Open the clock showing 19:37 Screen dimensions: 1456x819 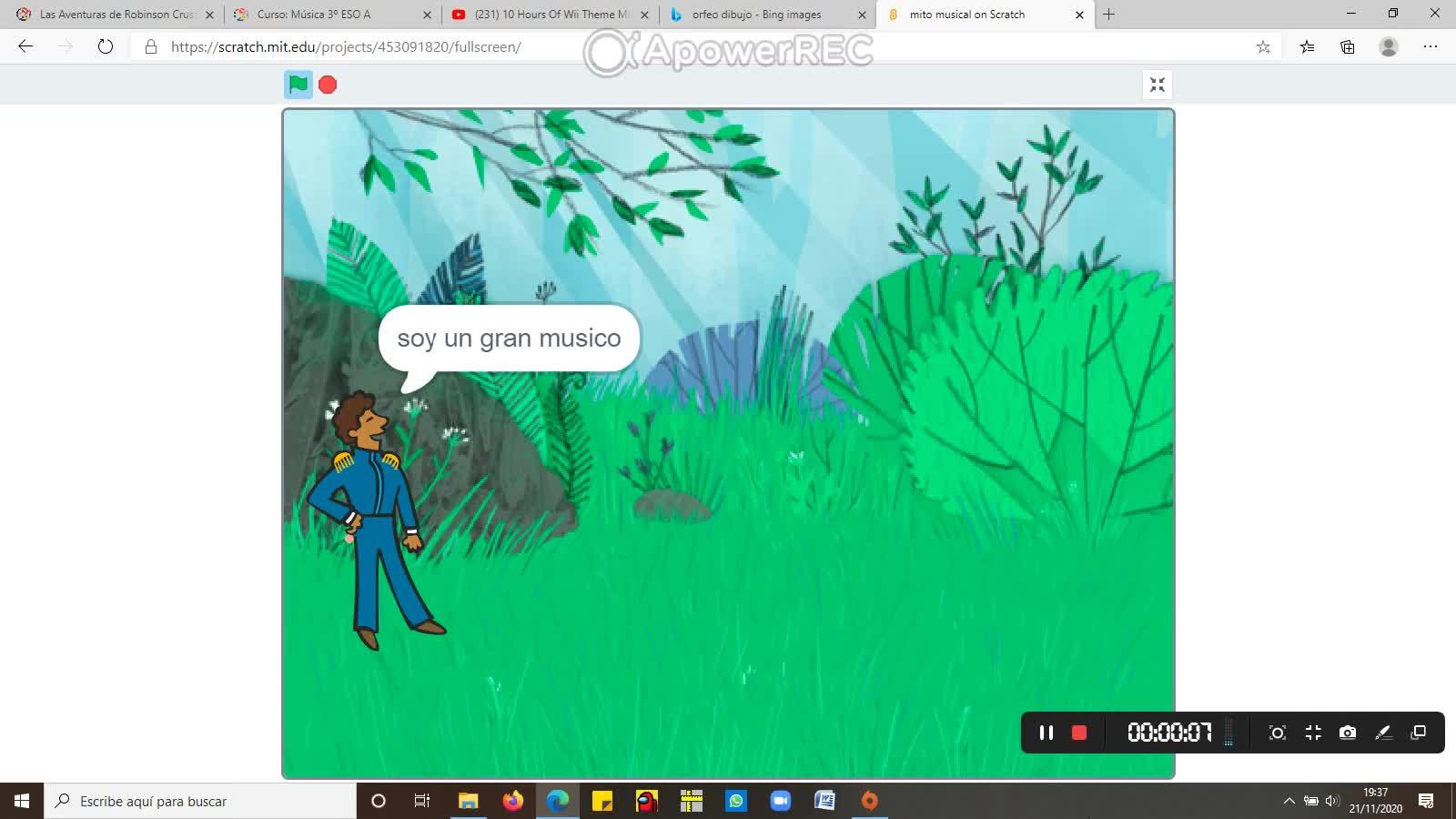(x=1375, y=801)
